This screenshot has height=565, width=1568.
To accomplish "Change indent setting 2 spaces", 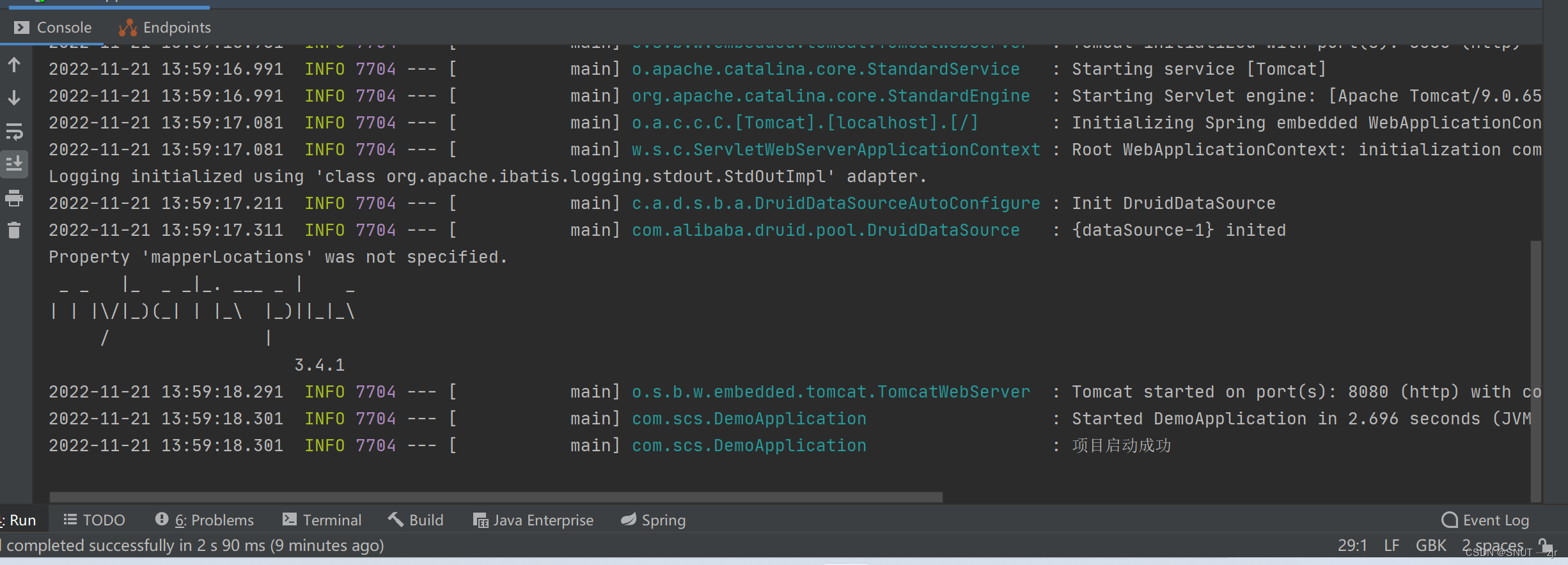I will [1493, 546].
